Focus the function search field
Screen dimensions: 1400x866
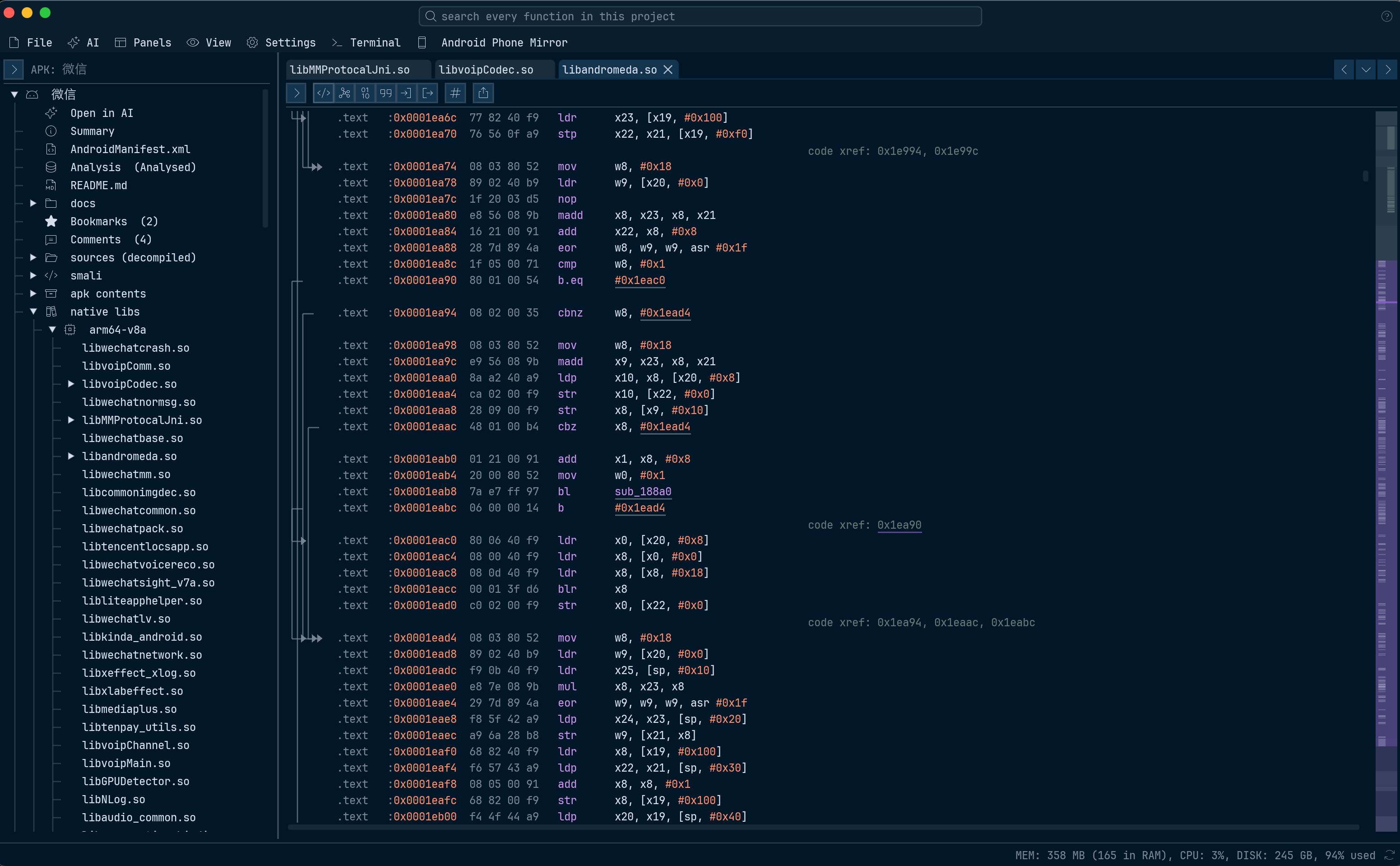point(700,16)
